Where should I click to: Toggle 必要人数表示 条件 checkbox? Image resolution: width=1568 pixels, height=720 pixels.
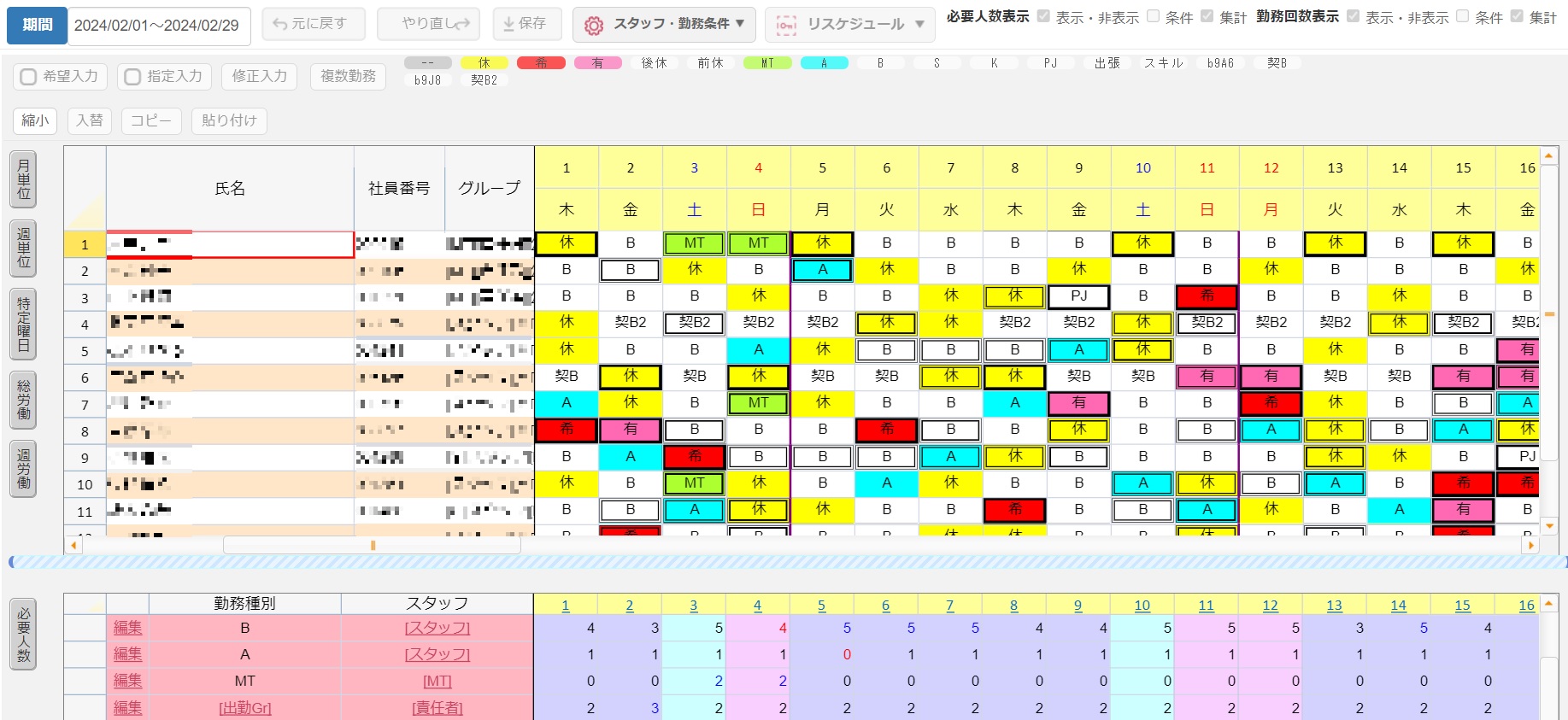click(1153, 16)
